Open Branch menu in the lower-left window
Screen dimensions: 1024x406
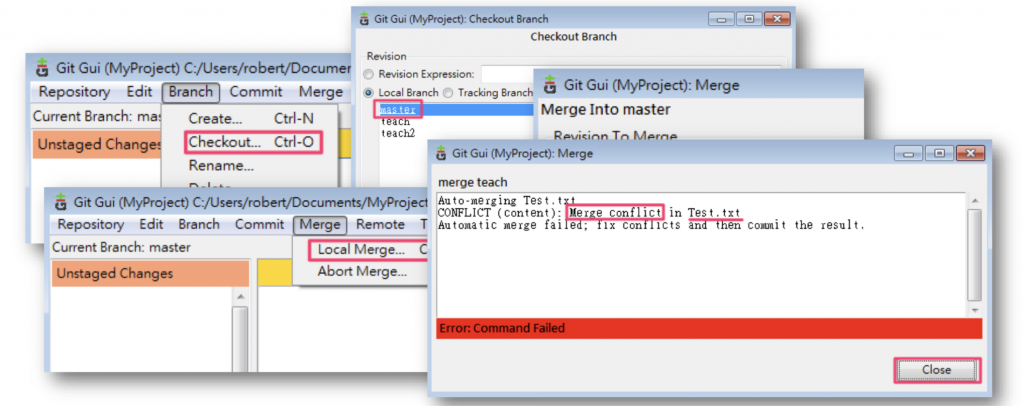click(199, 225)
